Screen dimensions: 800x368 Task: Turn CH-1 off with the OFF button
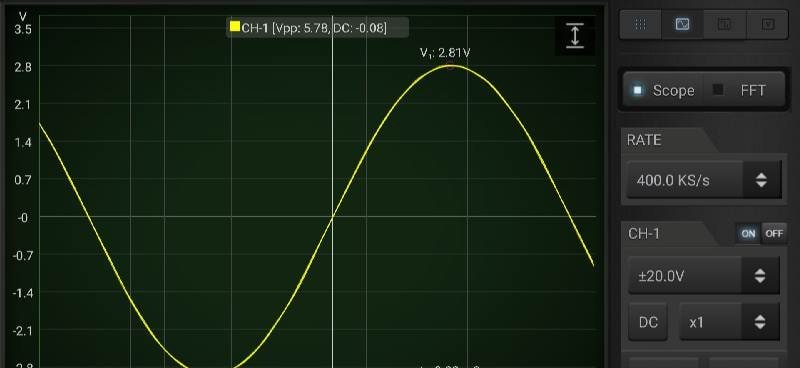[774, 233]
